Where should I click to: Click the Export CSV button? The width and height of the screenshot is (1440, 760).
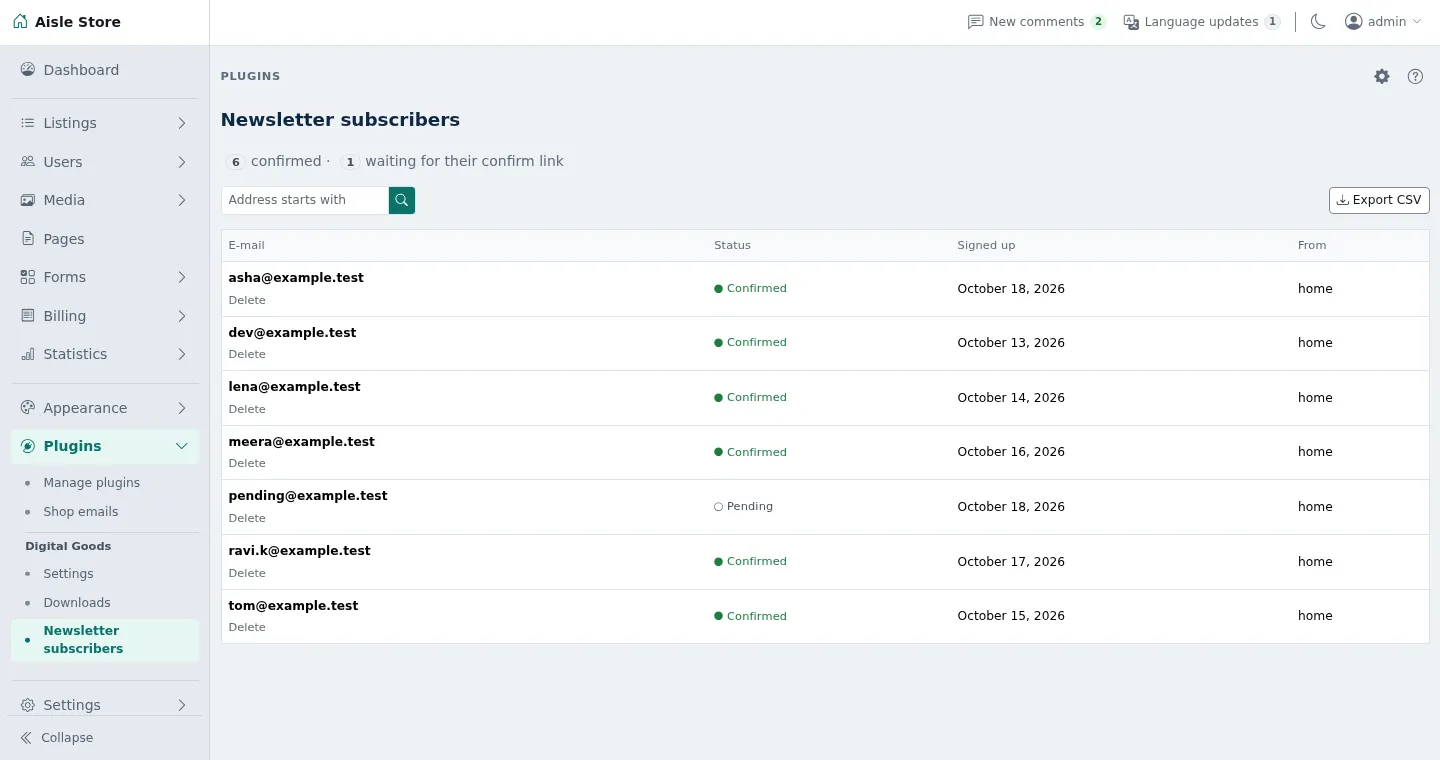point(1379,200)
